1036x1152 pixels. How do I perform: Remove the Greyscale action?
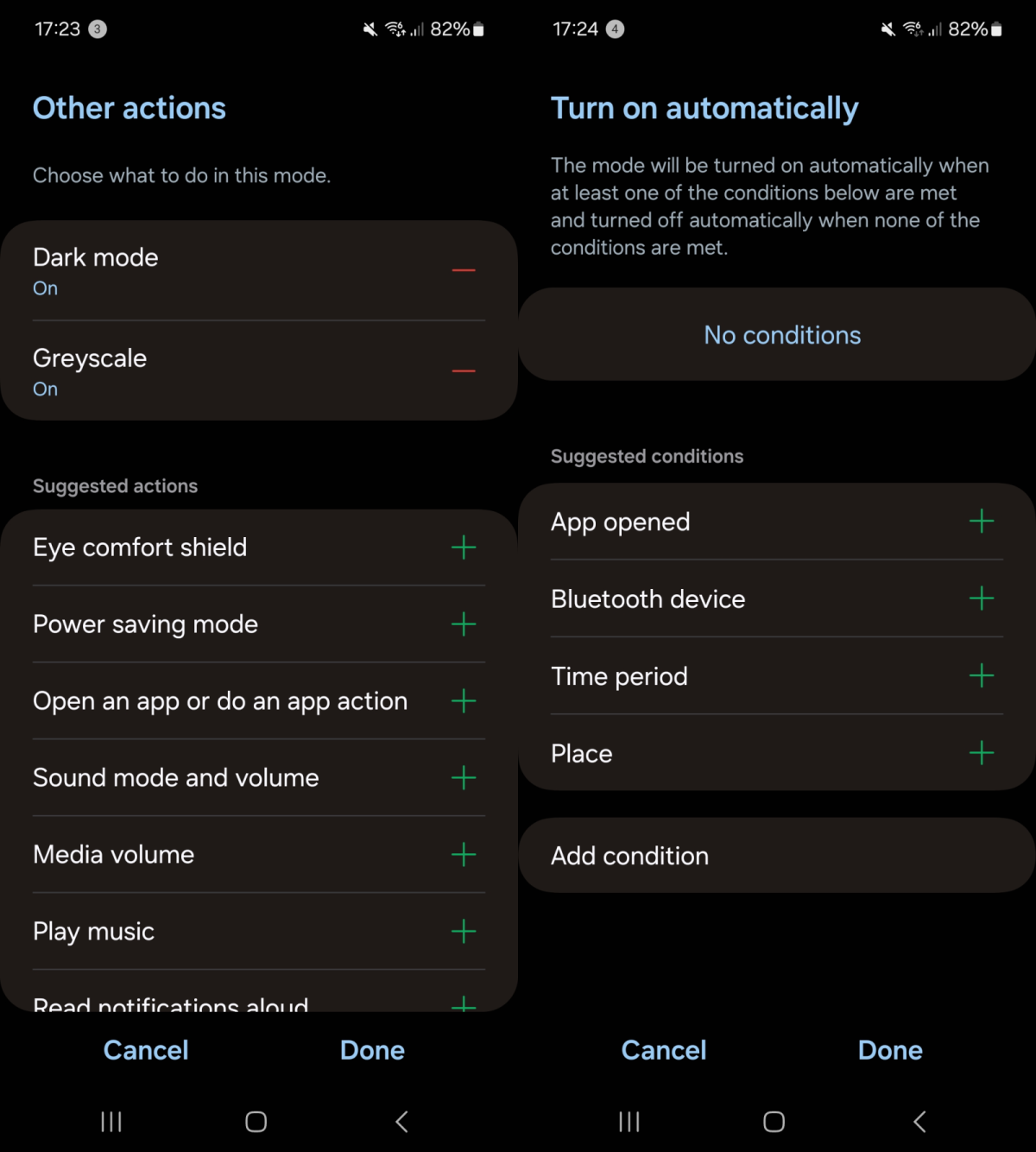464,371
